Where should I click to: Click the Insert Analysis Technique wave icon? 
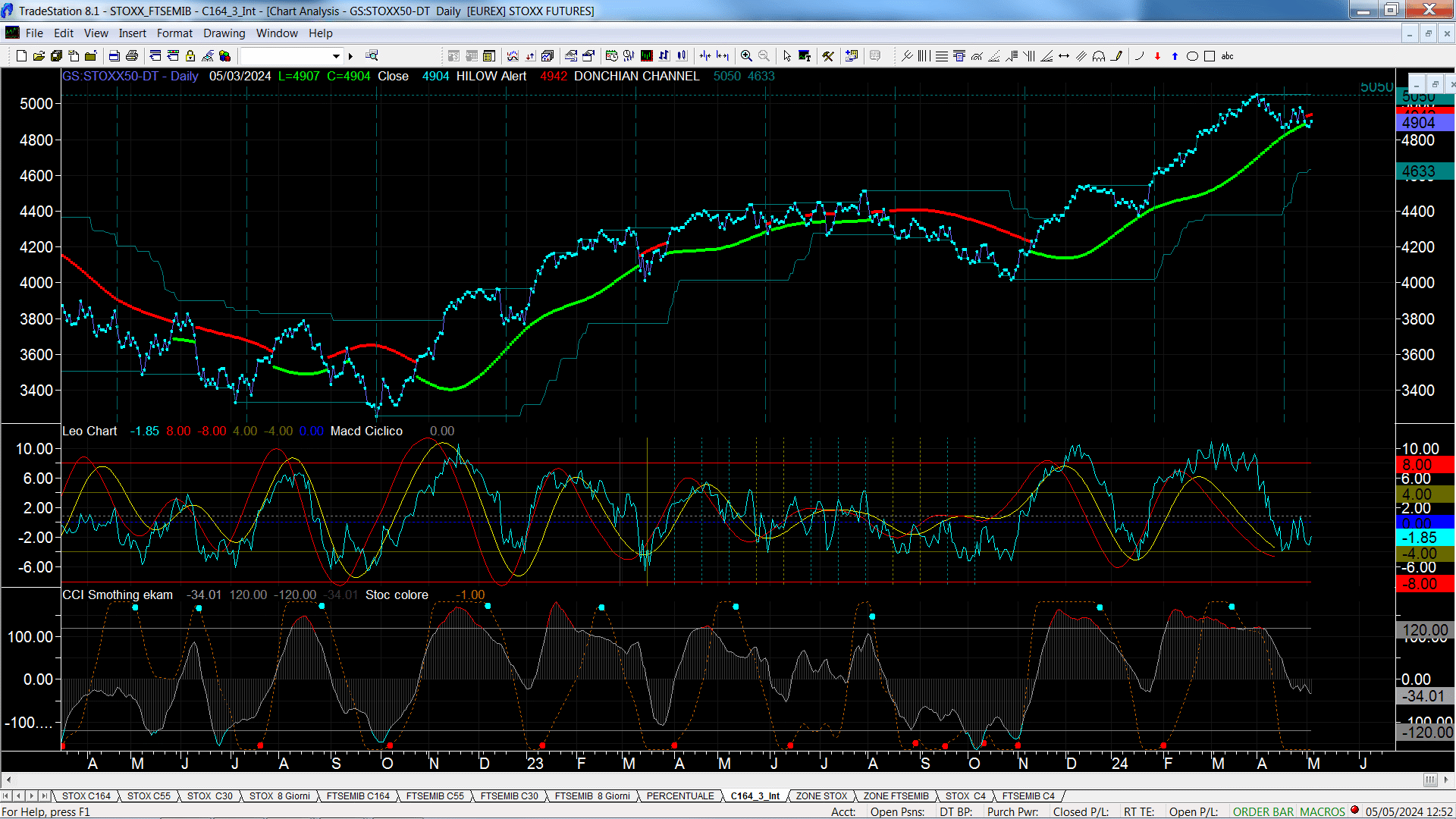(x=513, y=56)
